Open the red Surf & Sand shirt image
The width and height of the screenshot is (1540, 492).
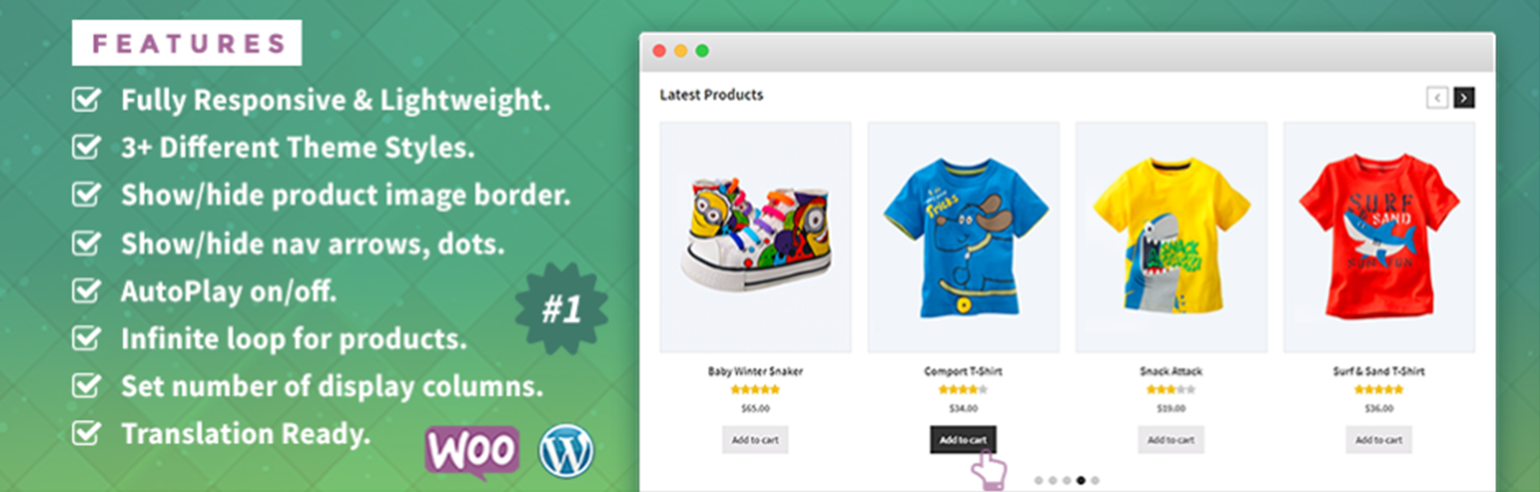pos(1379,237)
